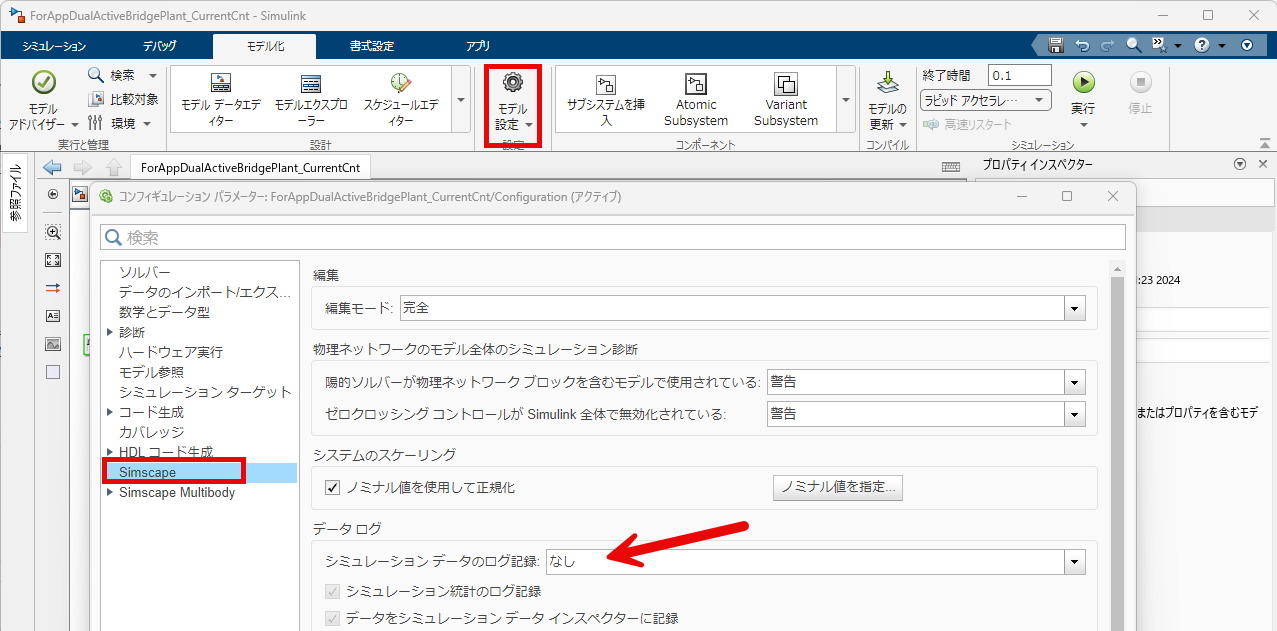Viewport: 1277px width, 631px height.
Task: Click モデルの更新 compile icon
Action: pos(887,83)
